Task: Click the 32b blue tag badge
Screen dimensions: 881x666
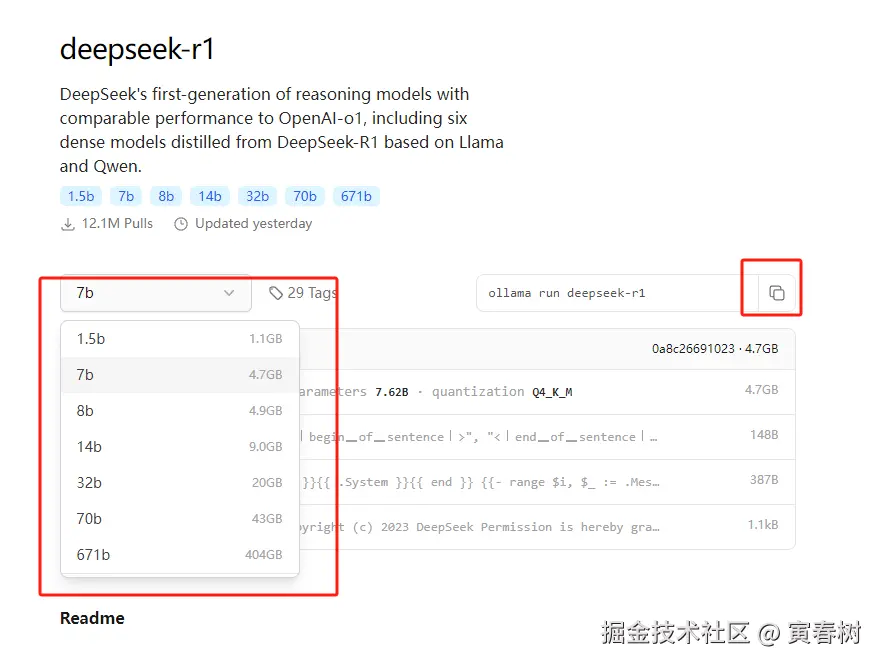Action: (257, 196)
